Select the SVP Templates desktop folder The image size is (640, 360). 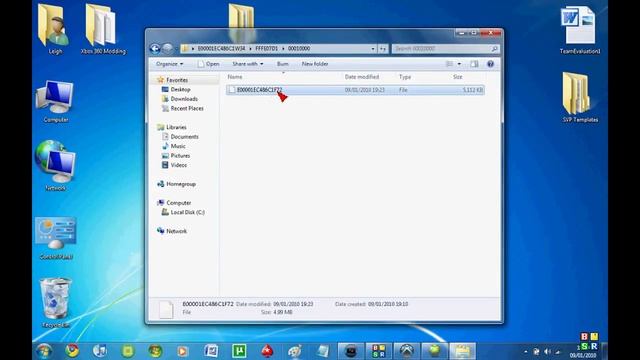click(580, 97)
